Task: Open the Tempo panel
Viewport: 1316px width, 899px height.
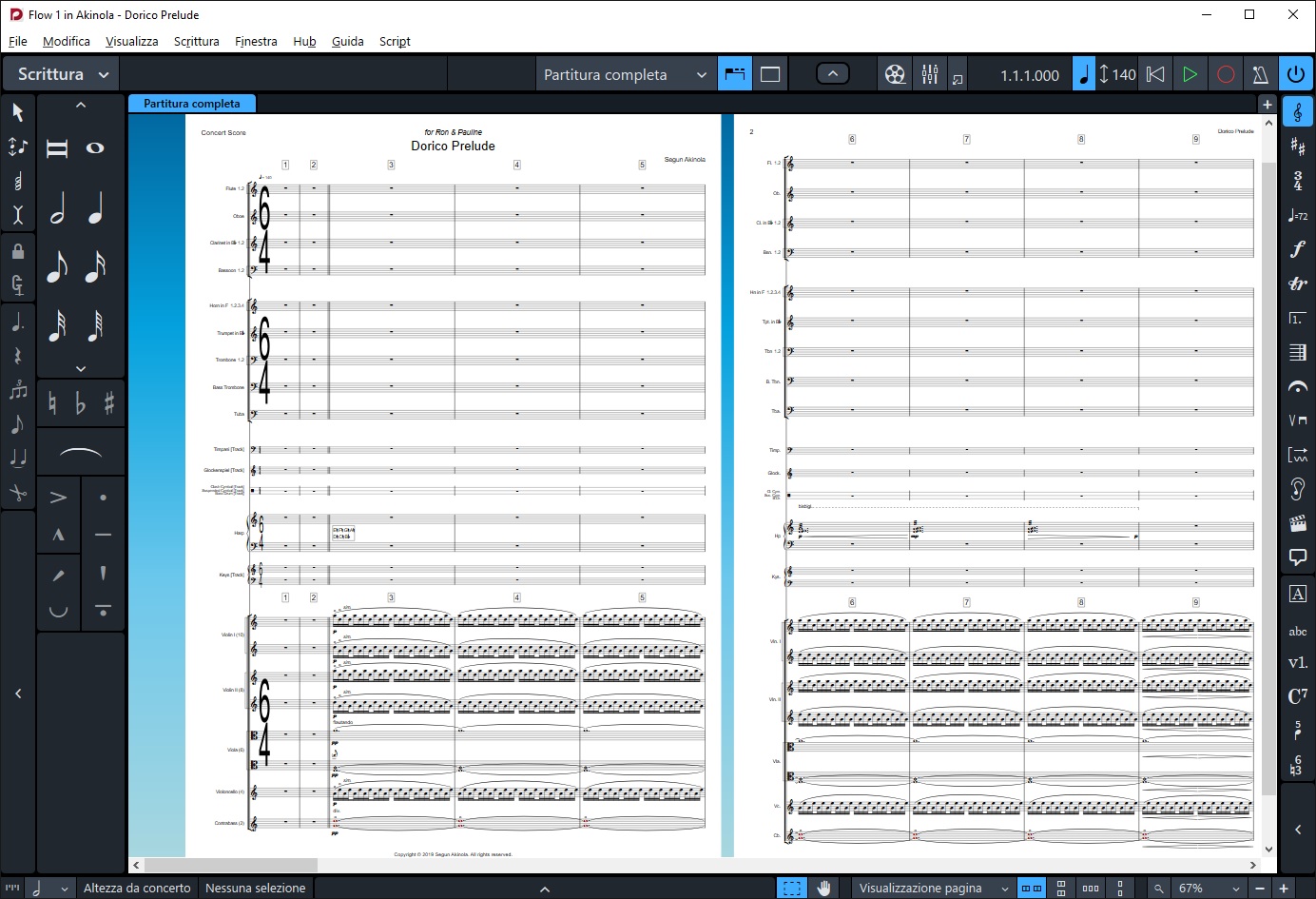Action: tap(1298, 216)
